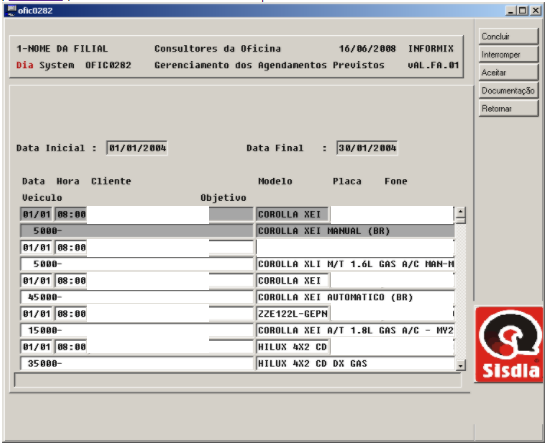This screenshot has width=549, height=447.
Task: Click the Interromper button
Action: click(508, 55)
